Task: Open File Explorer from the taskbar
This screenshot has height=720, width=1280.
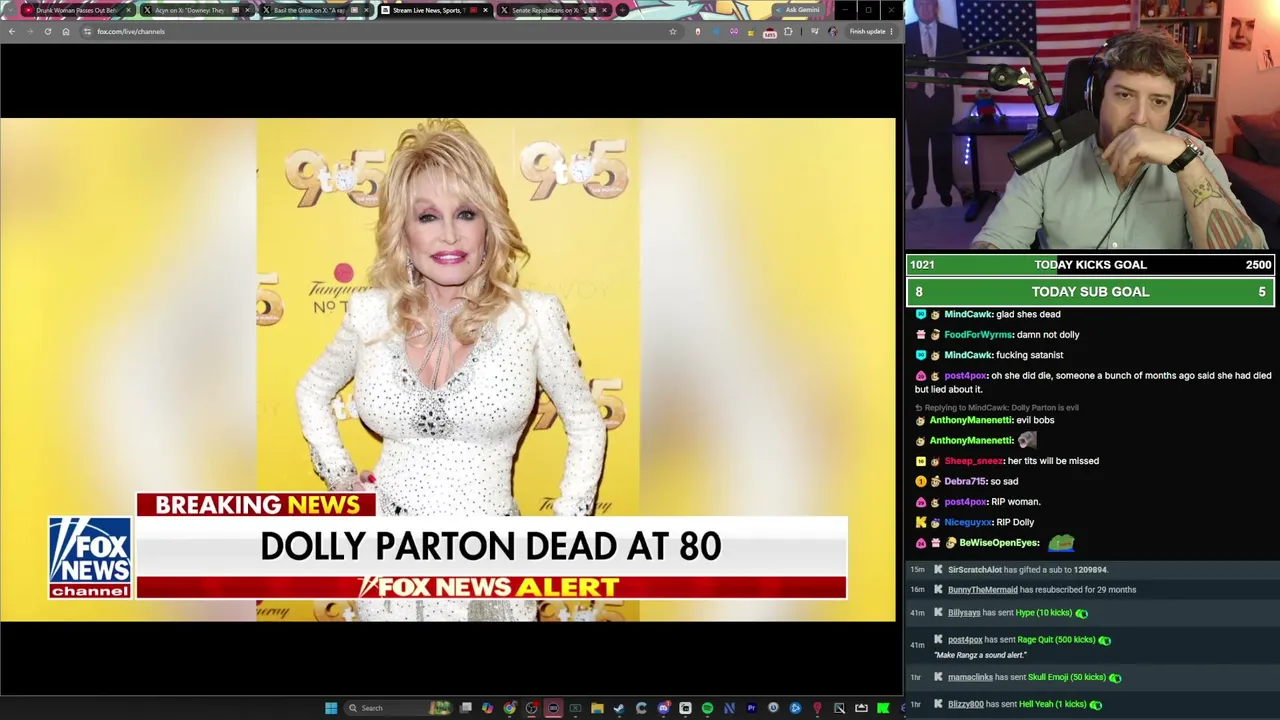Action: [597, 708]
